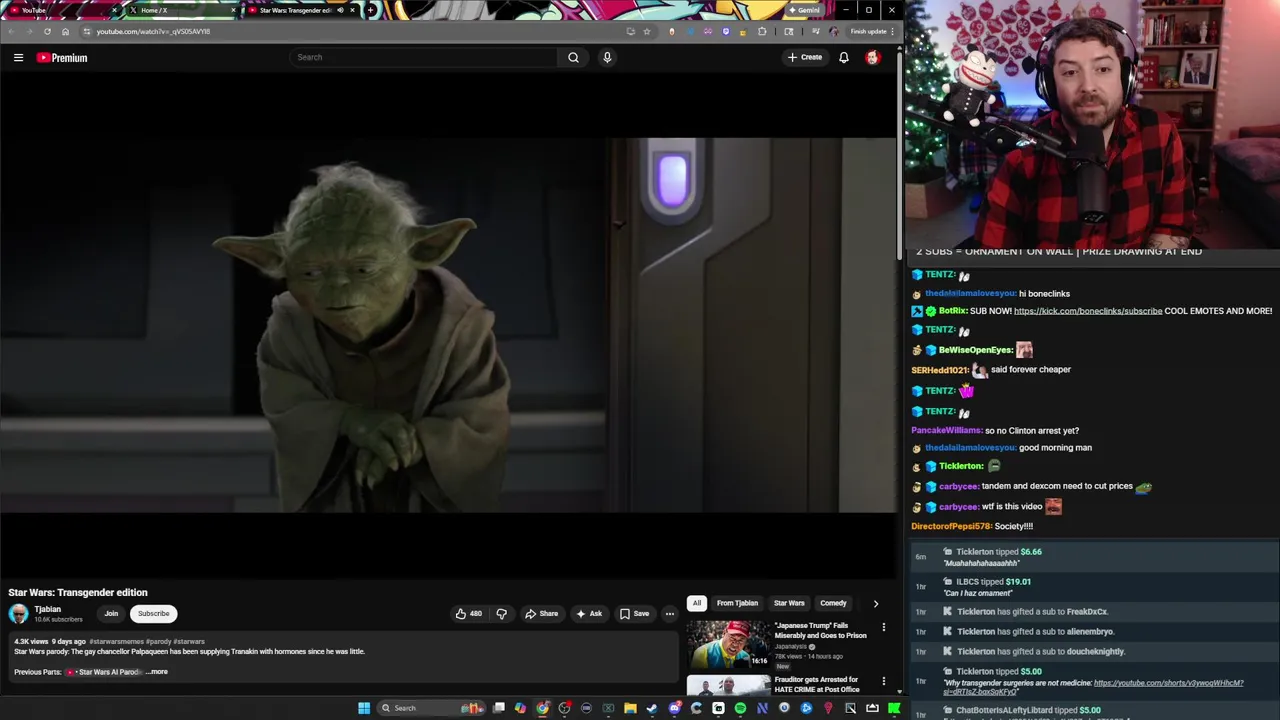
Task: Click the DirectorofPepsi578 username in chat
Action: [x=951, y=526]
